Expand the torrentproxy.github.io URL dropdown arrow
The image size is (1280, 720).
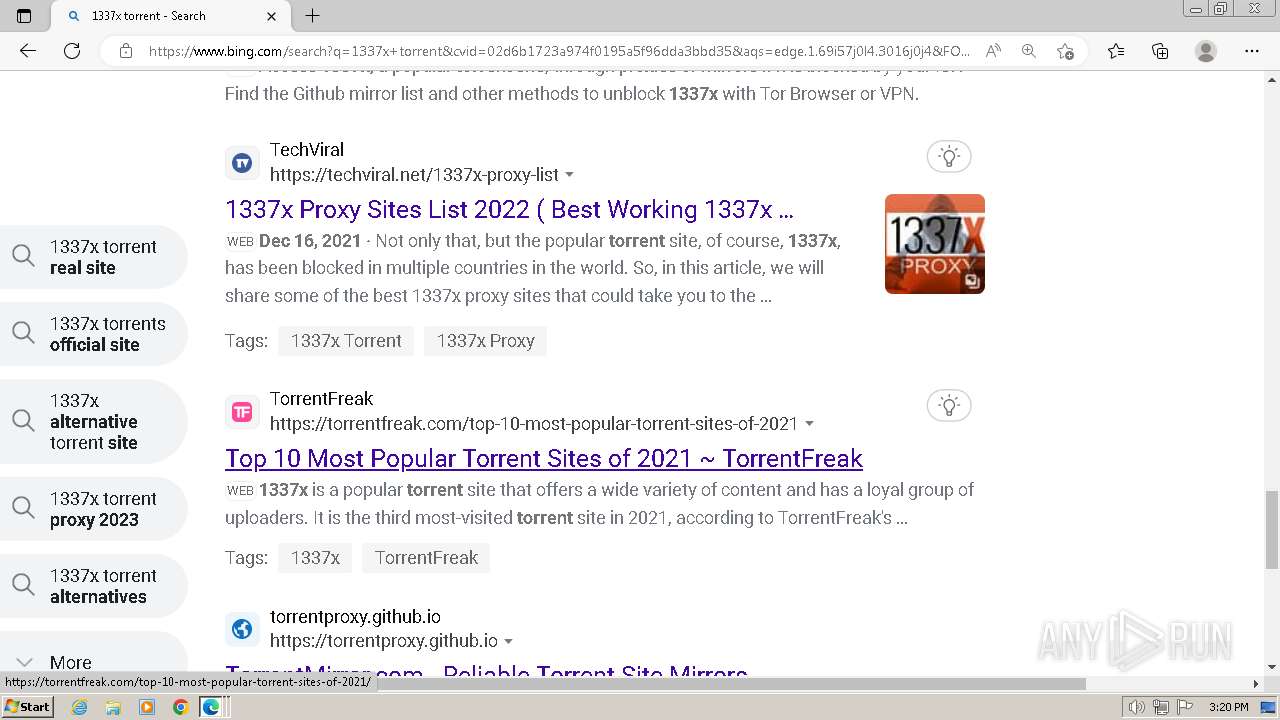[x=508, y=642]
